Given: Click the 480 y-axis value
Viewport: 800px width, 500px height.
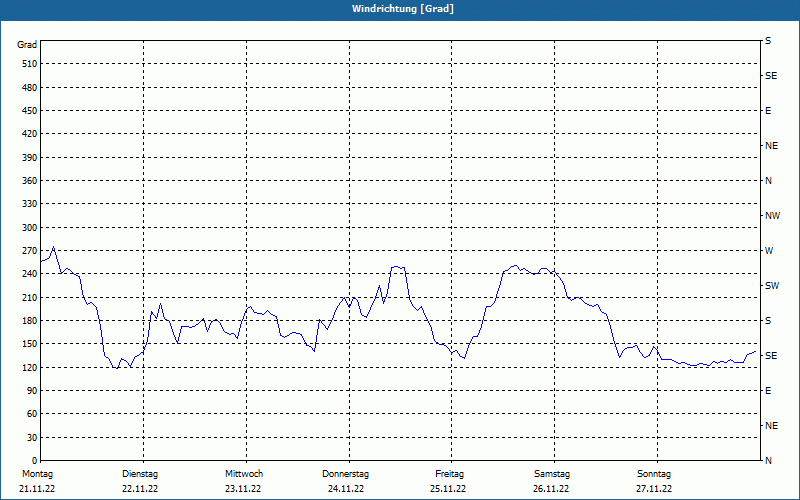Looking at the screenshot, I should tap(30, 88).
